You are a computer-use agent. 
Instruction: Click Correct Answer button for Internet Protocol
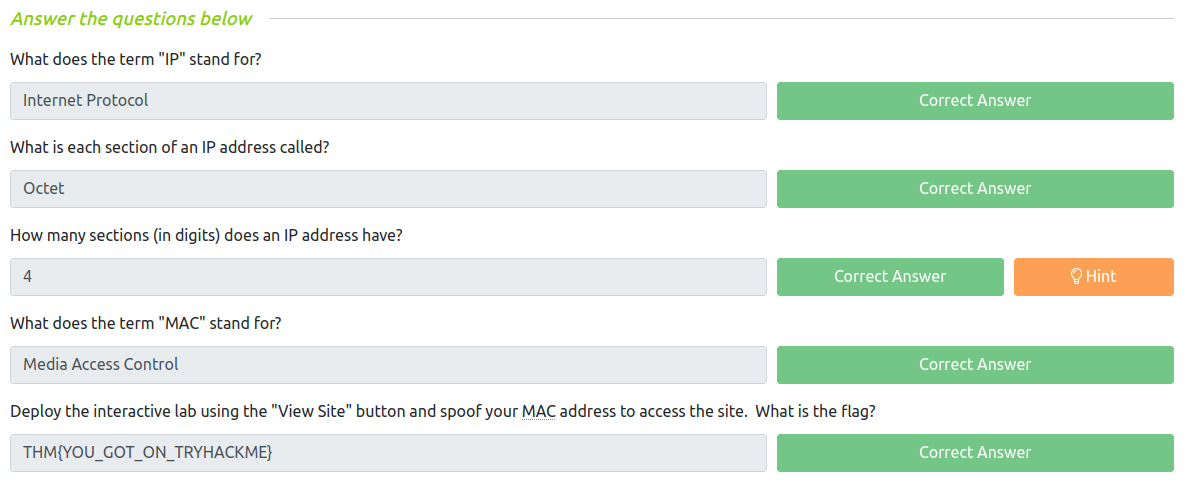click(x=975, y=101)
